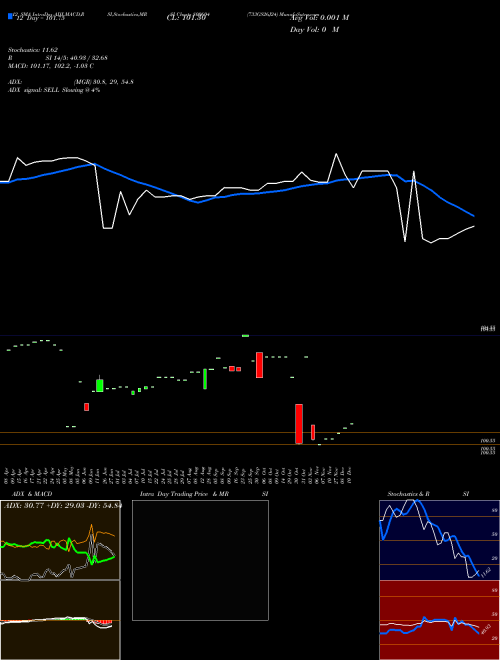Select the 'Day Vol: 0 M' label

pos(314,30)
